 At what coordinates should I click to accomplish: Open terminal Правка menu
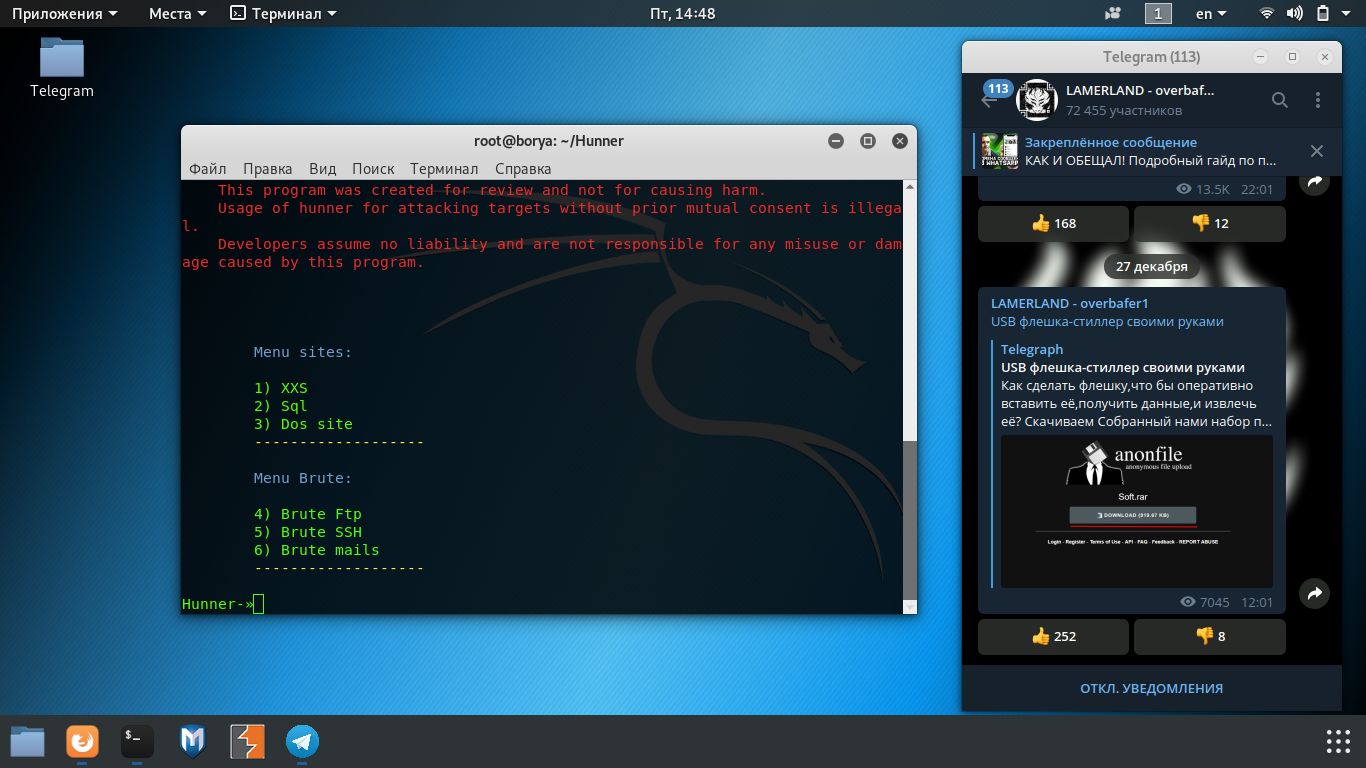tap(268, 169)
